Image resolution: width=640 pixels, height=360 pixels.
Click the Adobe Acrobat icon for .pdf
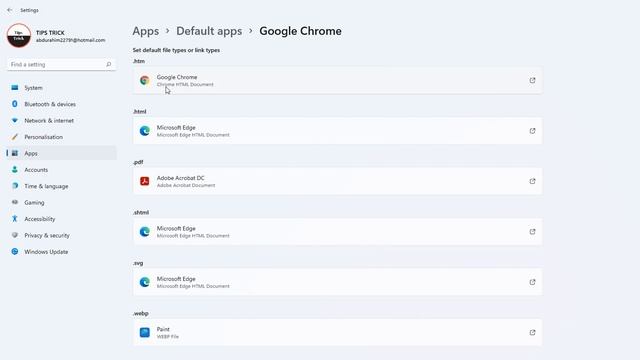pyautogui.click(x=144, y=181)
